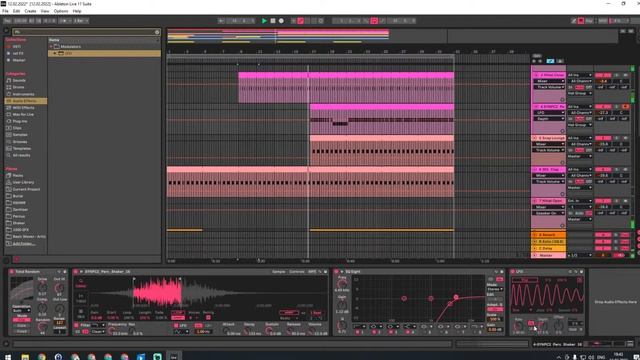Image resolution: width=640 pixels, height=360 pixels.
Task: Fold the 4 HiHat Close track
Action: pos(536,75)
